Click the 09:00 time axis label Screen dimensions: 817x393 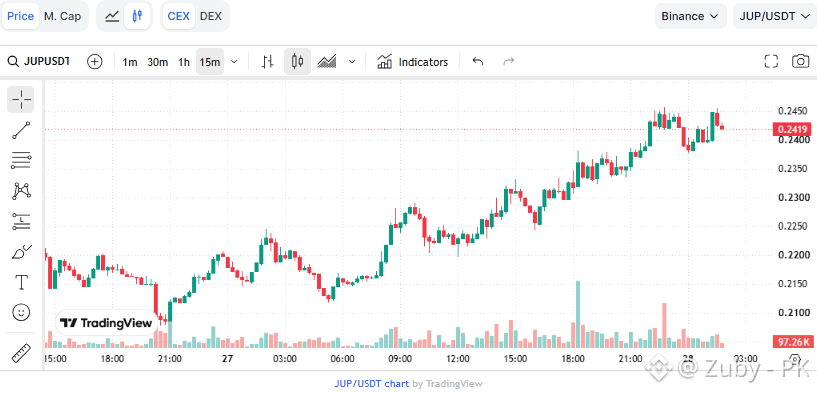tap(400, 359)
